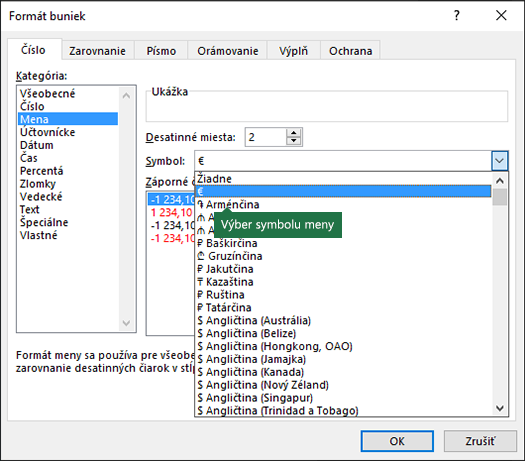Image resolution: width=525 pixels, height=461 pixels.
Task: Switch to the Výplň tab
Action: coord(293,51)
